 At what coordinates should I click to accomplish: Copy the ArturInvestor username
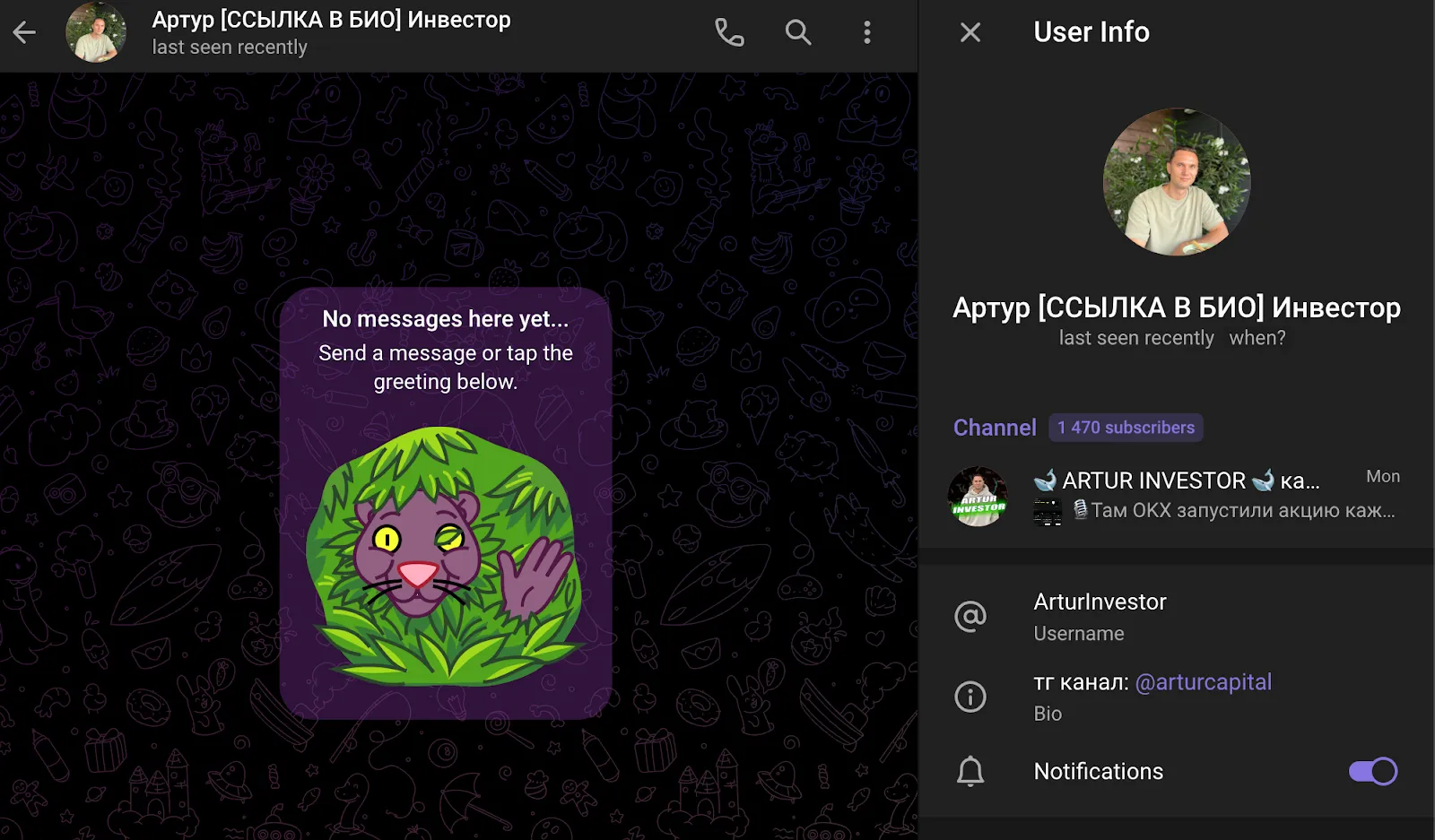[1100, 602]
